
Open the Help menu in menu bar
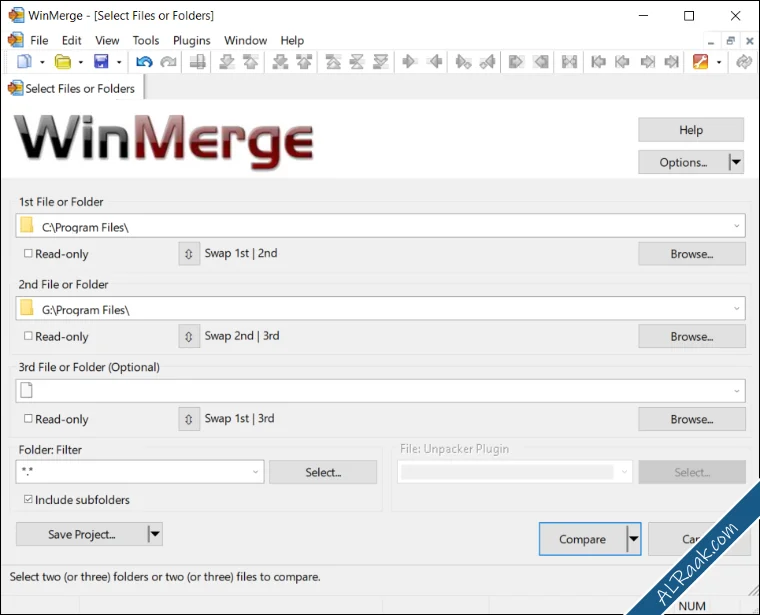point(292,40)
